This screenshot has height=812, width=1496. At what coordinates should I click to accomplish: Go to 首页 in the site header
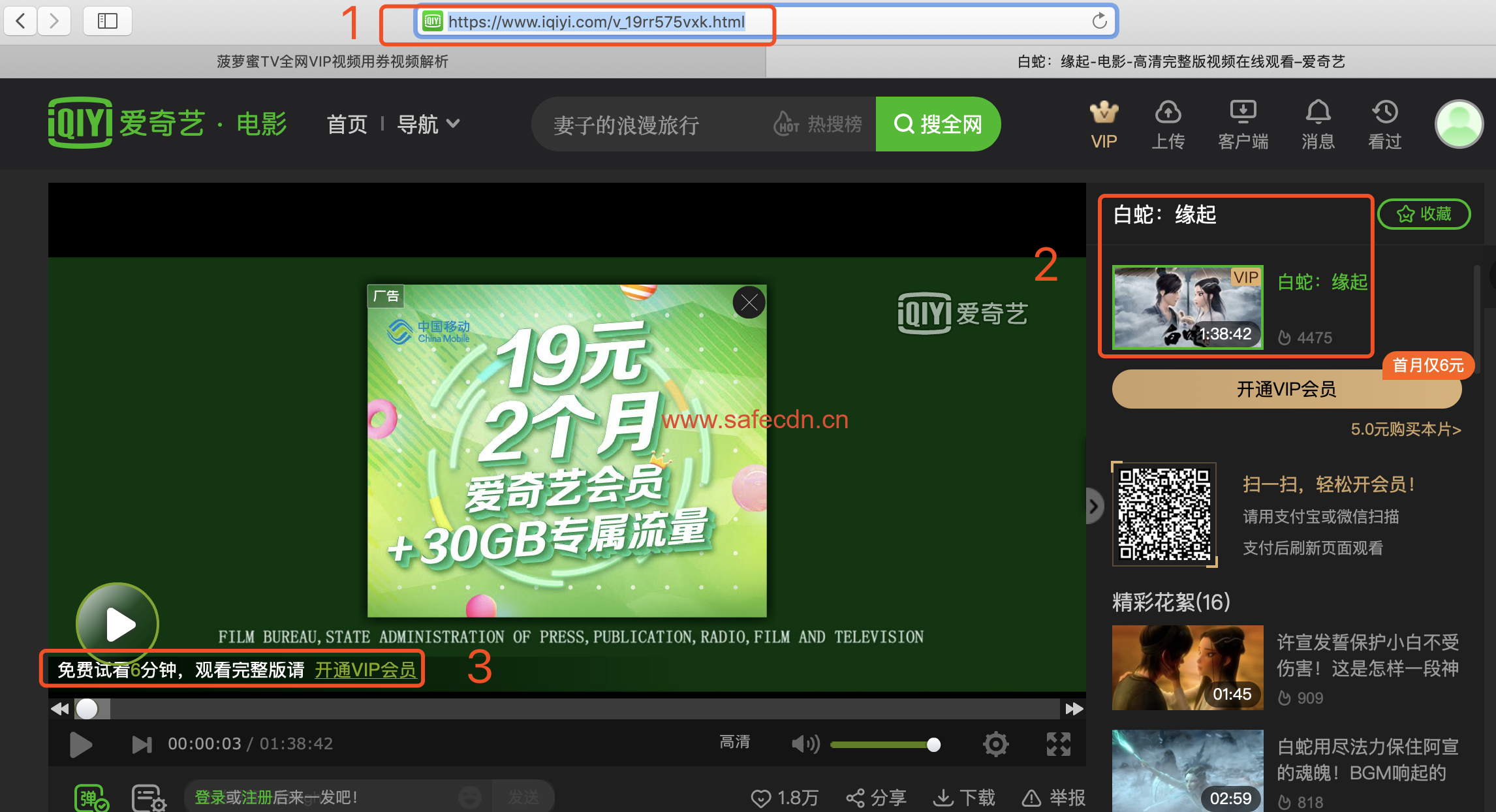coord(347,124)
